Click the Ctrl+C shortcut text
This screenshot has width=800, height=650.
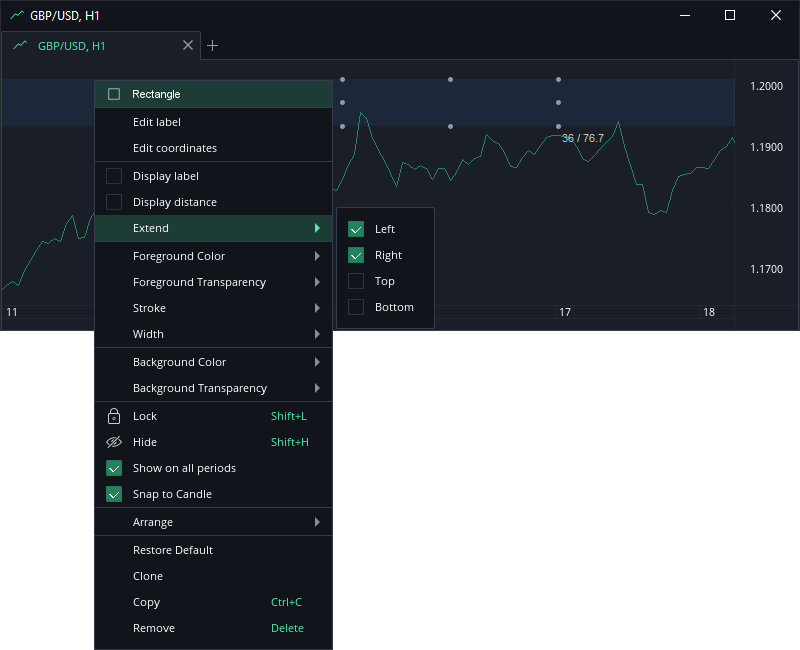[x=286, y=602]
